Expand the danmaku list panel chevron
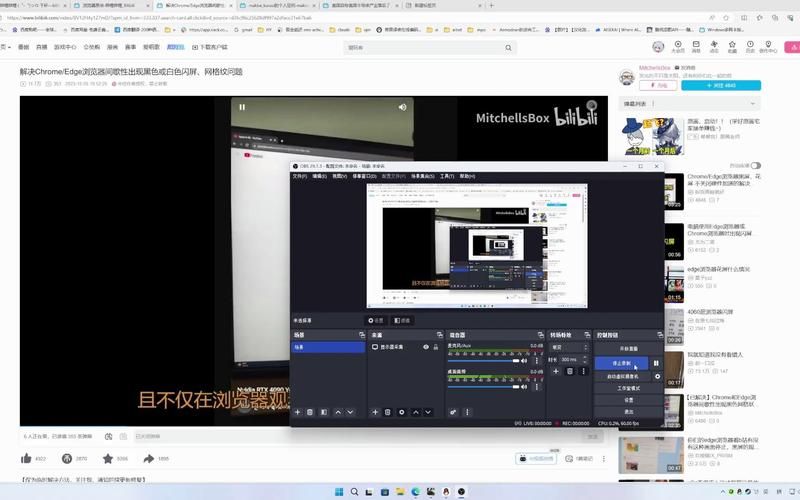This screenshot has height=500, width=800. 753,104
